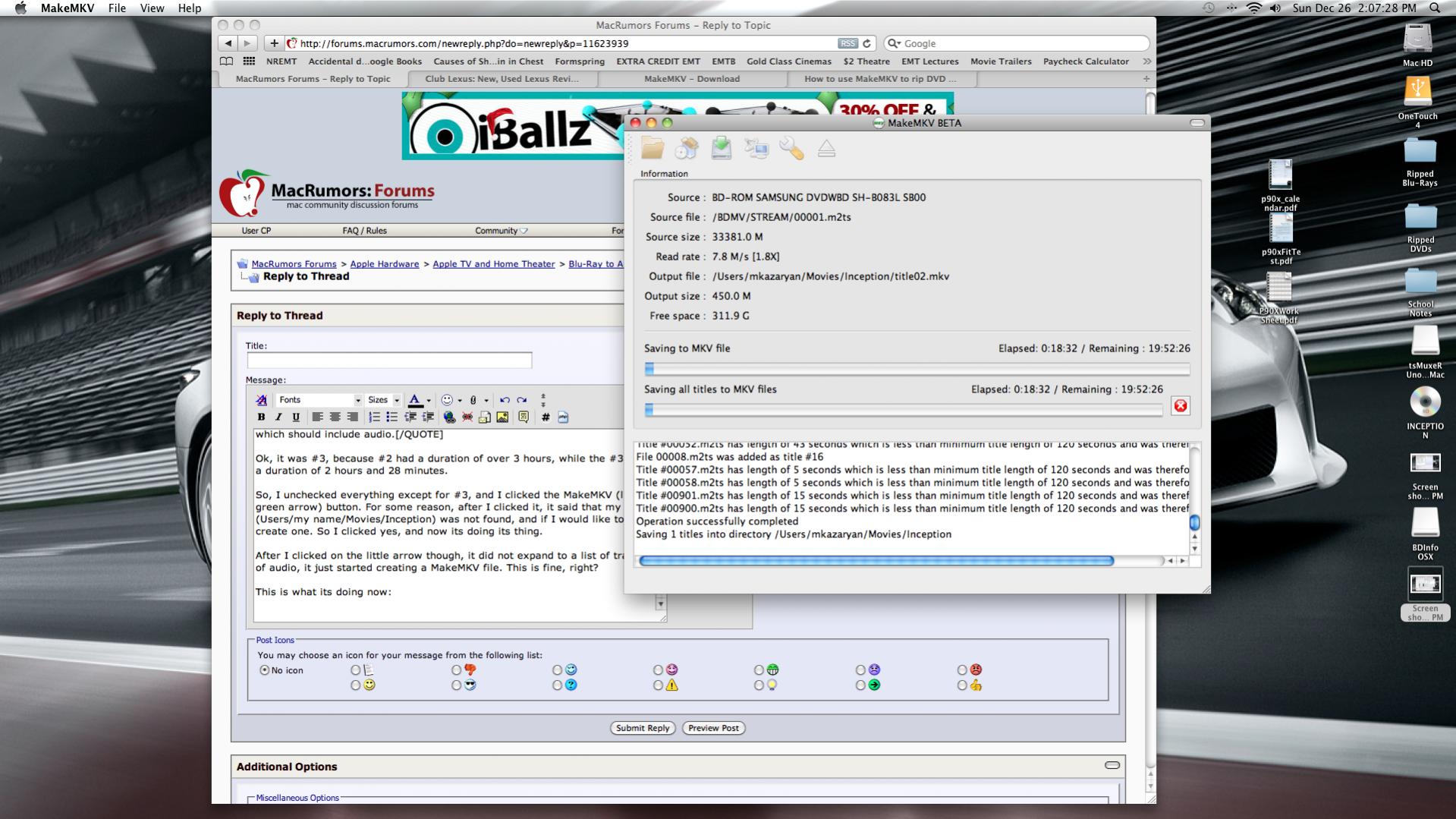Select the angry red face post icon
This screenshot has width=1456, height=819.
pyautogui.click(x=962, y=670)
